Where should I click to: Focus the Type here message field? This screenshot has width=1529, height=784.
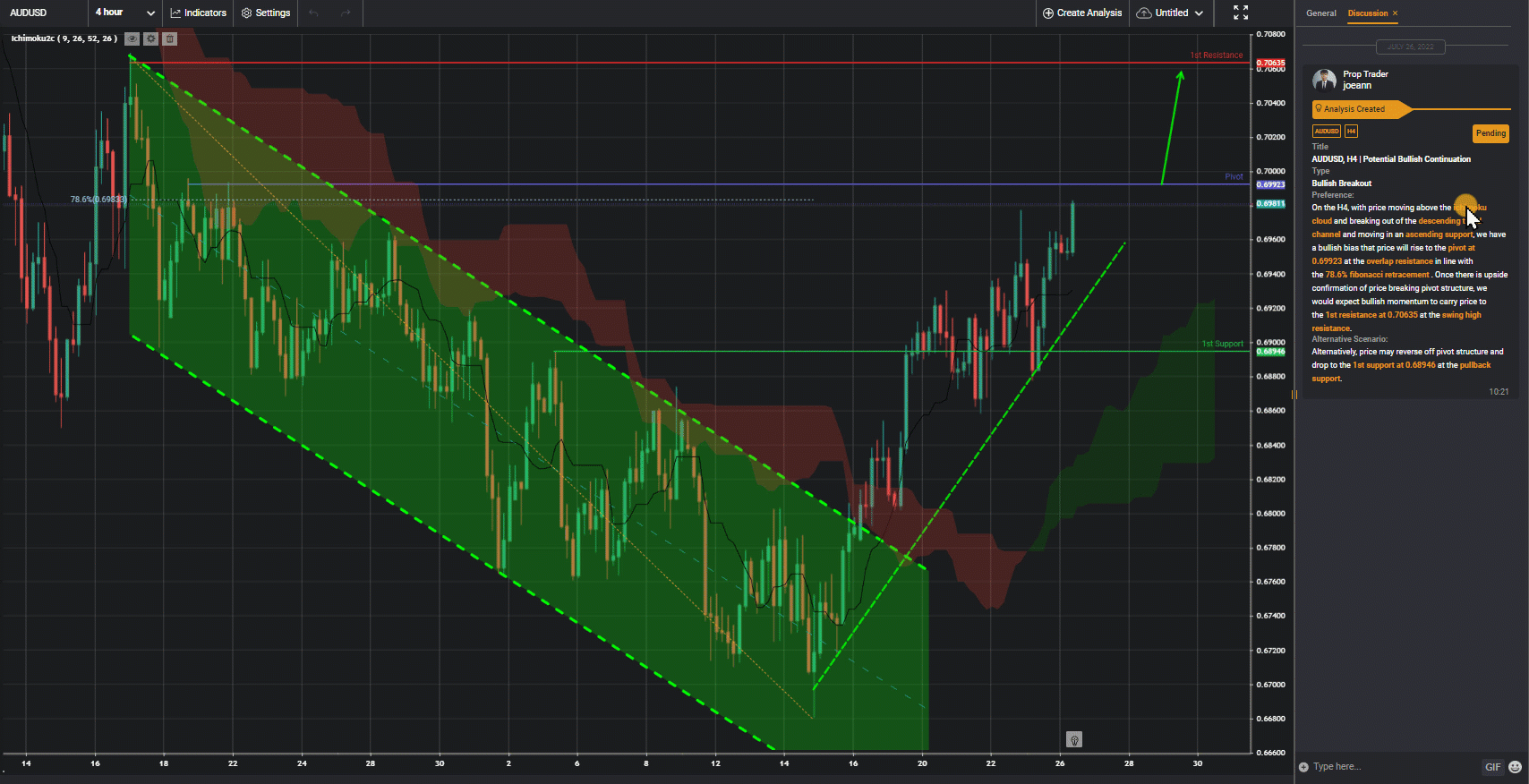point(1393,767)
